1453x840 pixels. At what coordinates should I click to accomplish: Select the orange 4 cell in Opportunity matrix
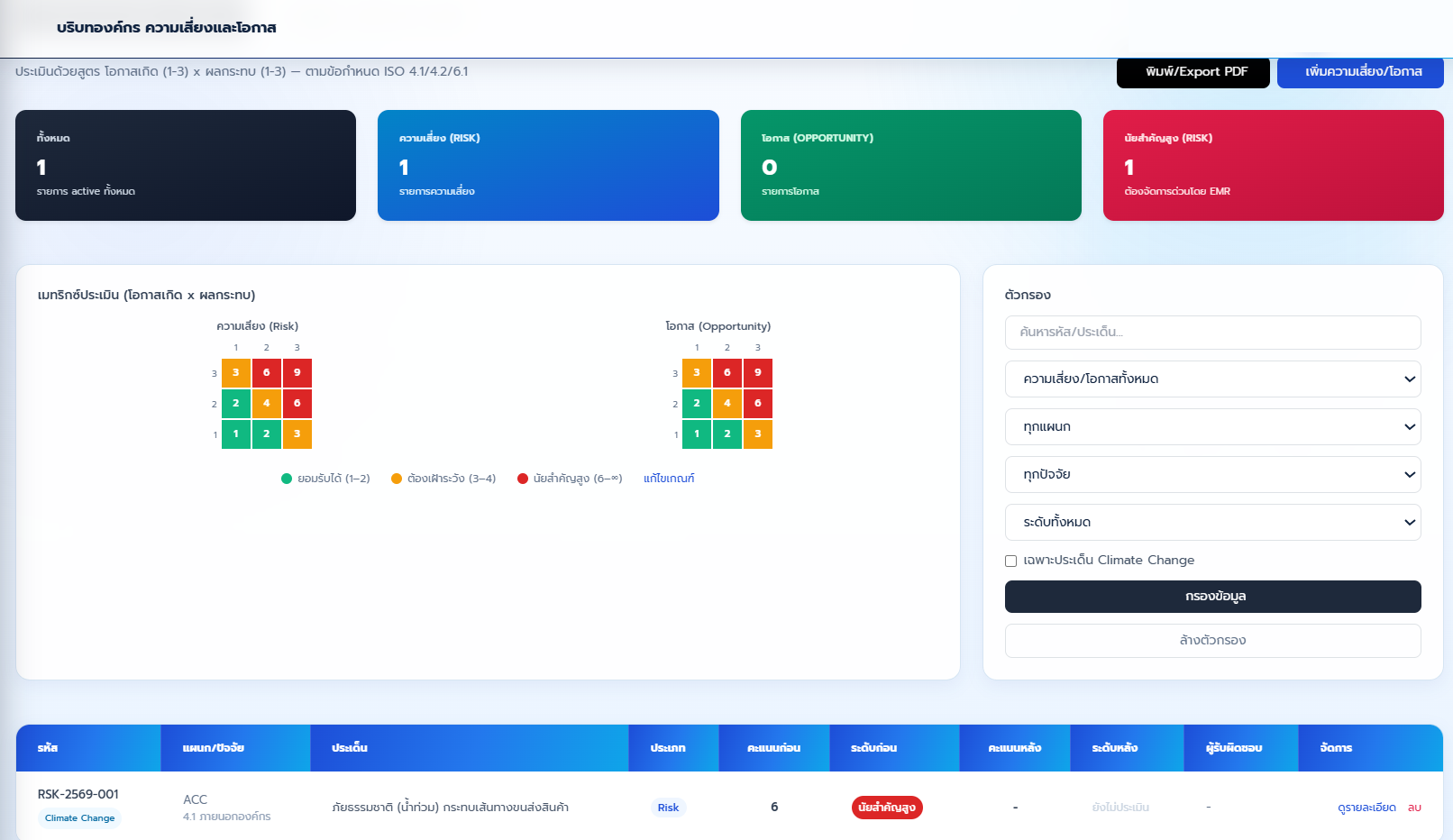point(727,403)
